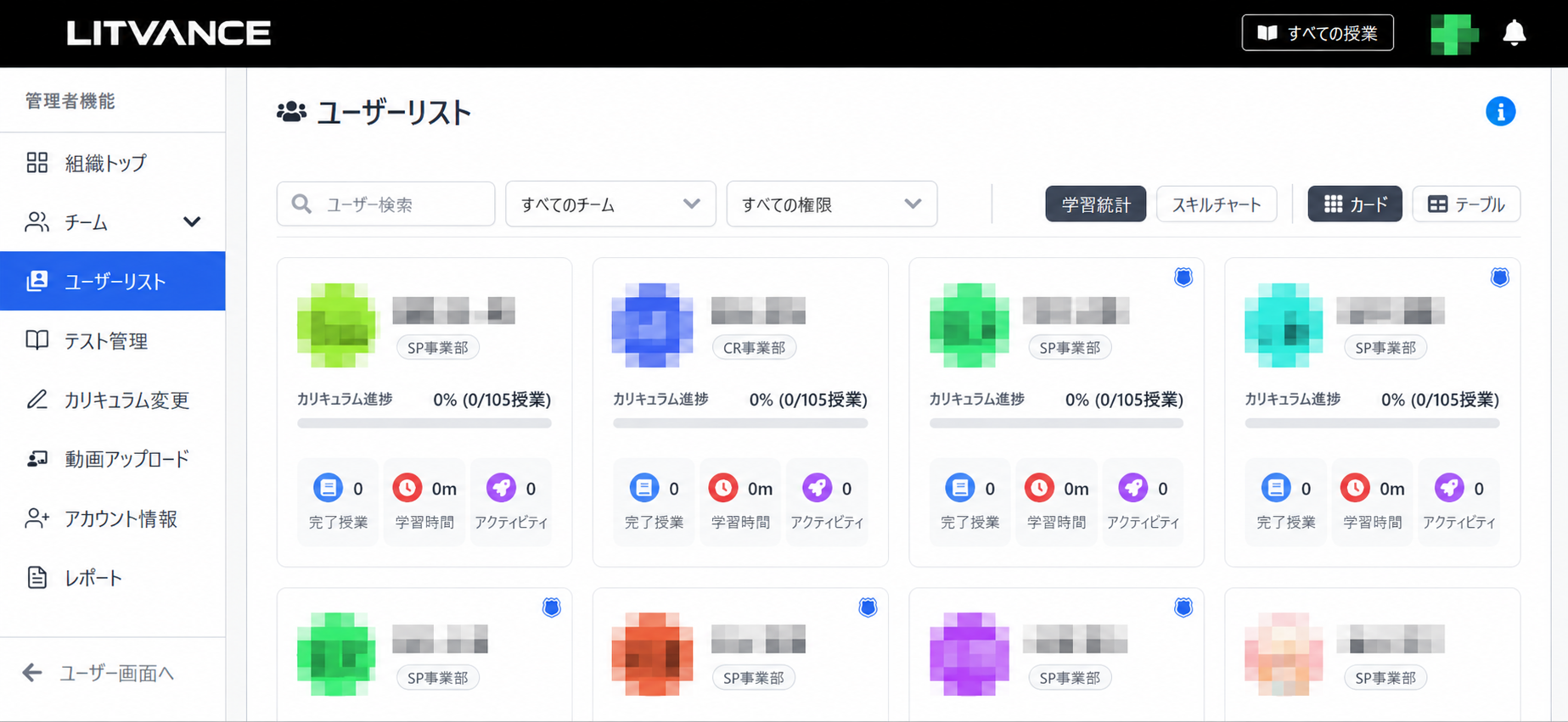Click SP事業部 tag on pink-avatar card

[x=1385, y=677]
